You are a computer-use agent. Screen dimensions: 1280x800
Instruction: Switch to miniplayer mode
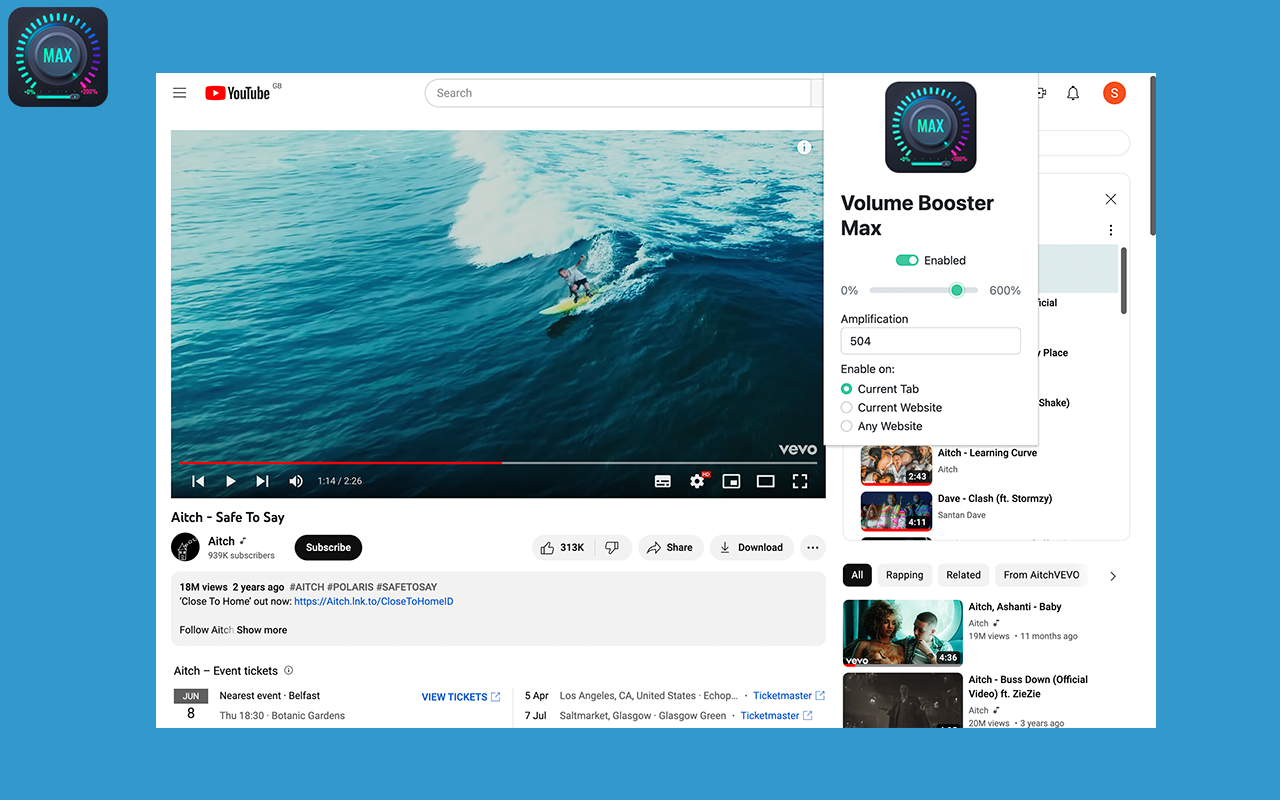pyautogui.click(x=731, y=481)
